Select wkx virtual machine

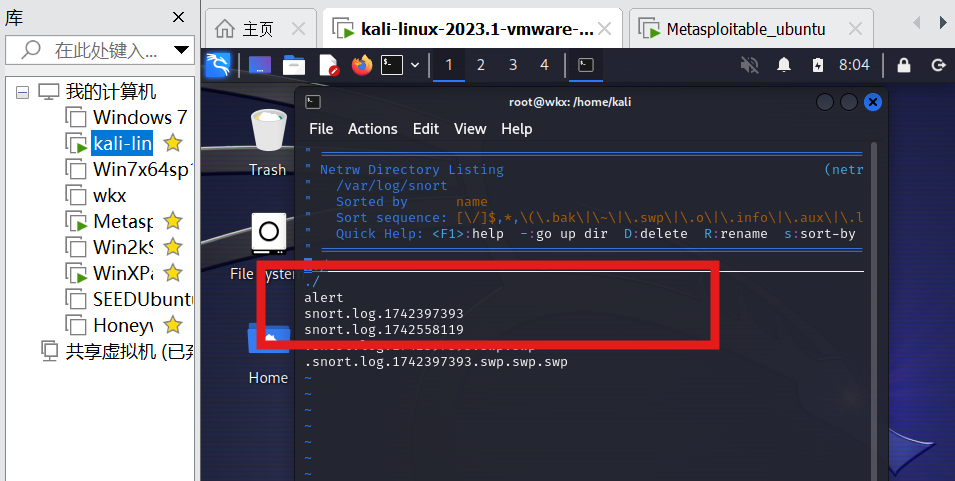[110, 195]
